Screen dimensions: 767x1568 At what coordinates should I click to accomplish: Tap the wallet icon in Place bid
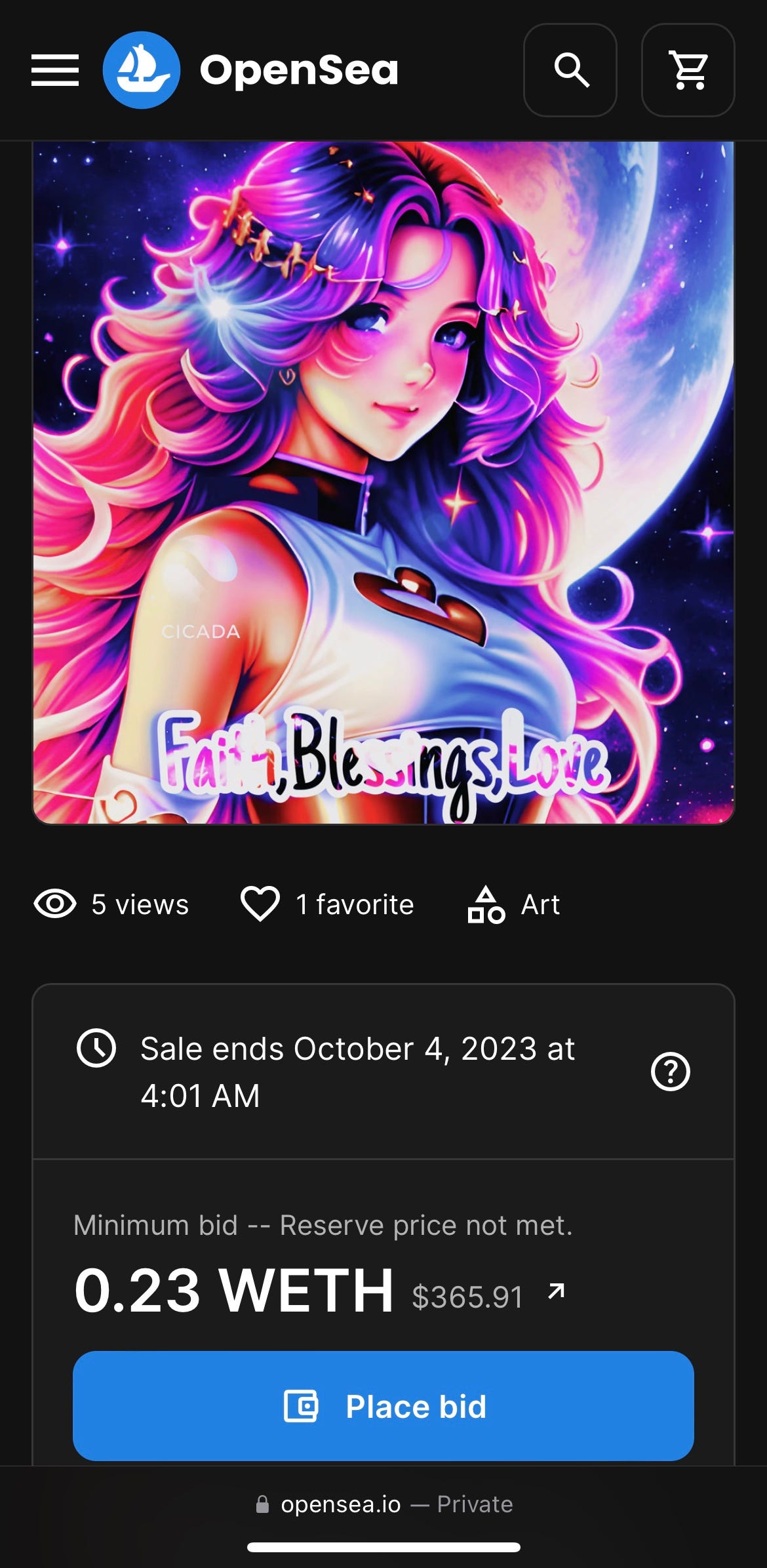pos(301,1406)
